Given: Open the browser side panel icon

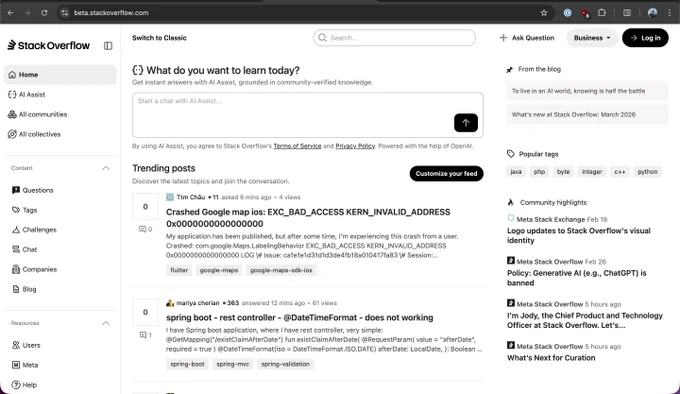Looking at the screenshot, I should point(627,13).
